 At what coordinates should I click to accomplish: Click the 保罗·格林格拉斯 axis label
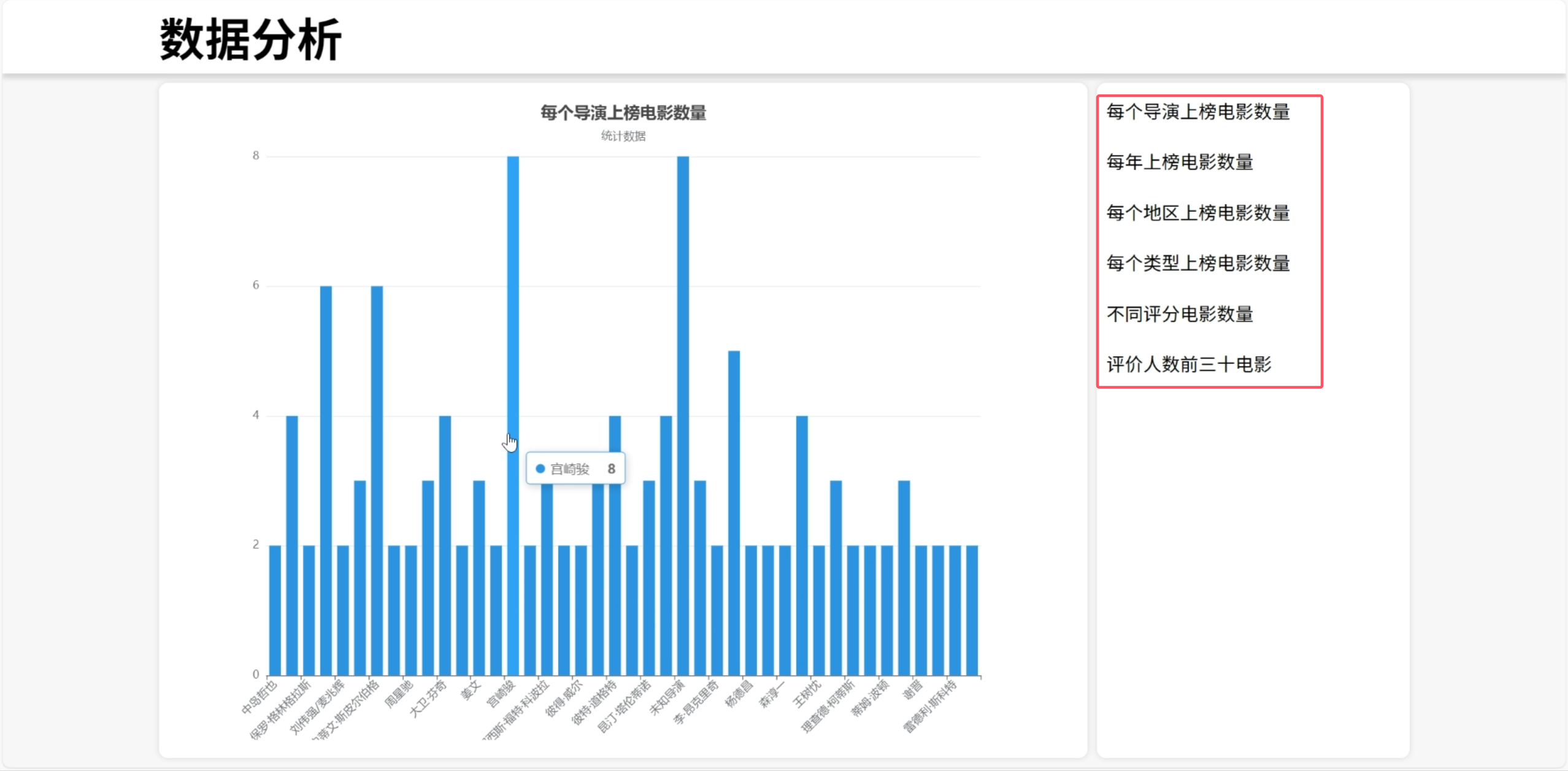(x=280, y=710)
